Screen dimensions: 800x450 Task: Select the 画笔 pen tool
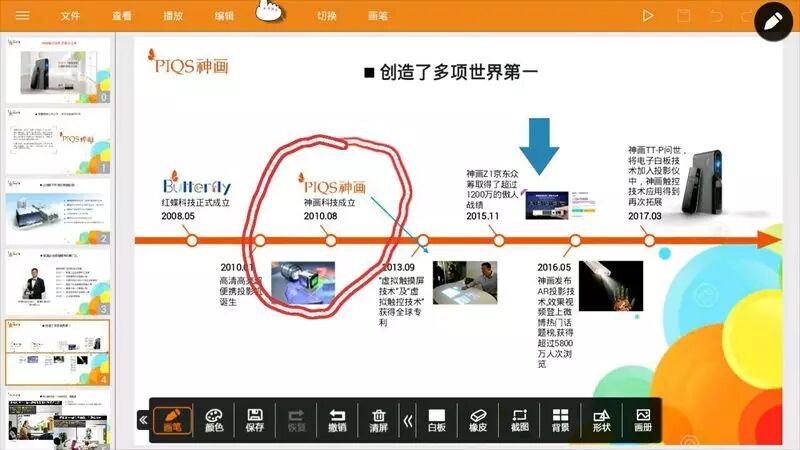tap(172, 421)
